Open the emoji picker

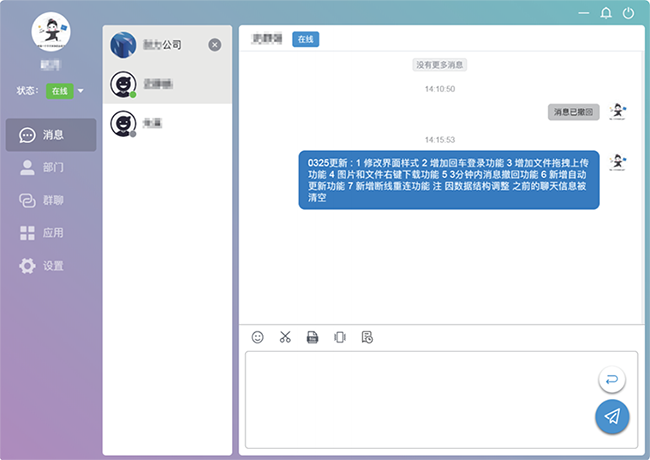(x=257, y=337)
